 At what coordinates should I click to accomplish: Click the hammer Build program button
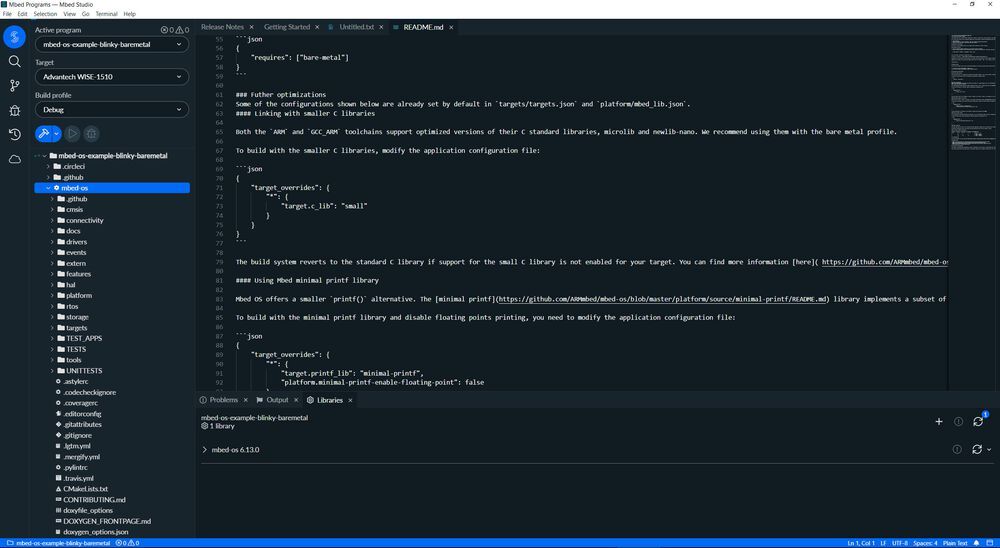coord(43,133)
